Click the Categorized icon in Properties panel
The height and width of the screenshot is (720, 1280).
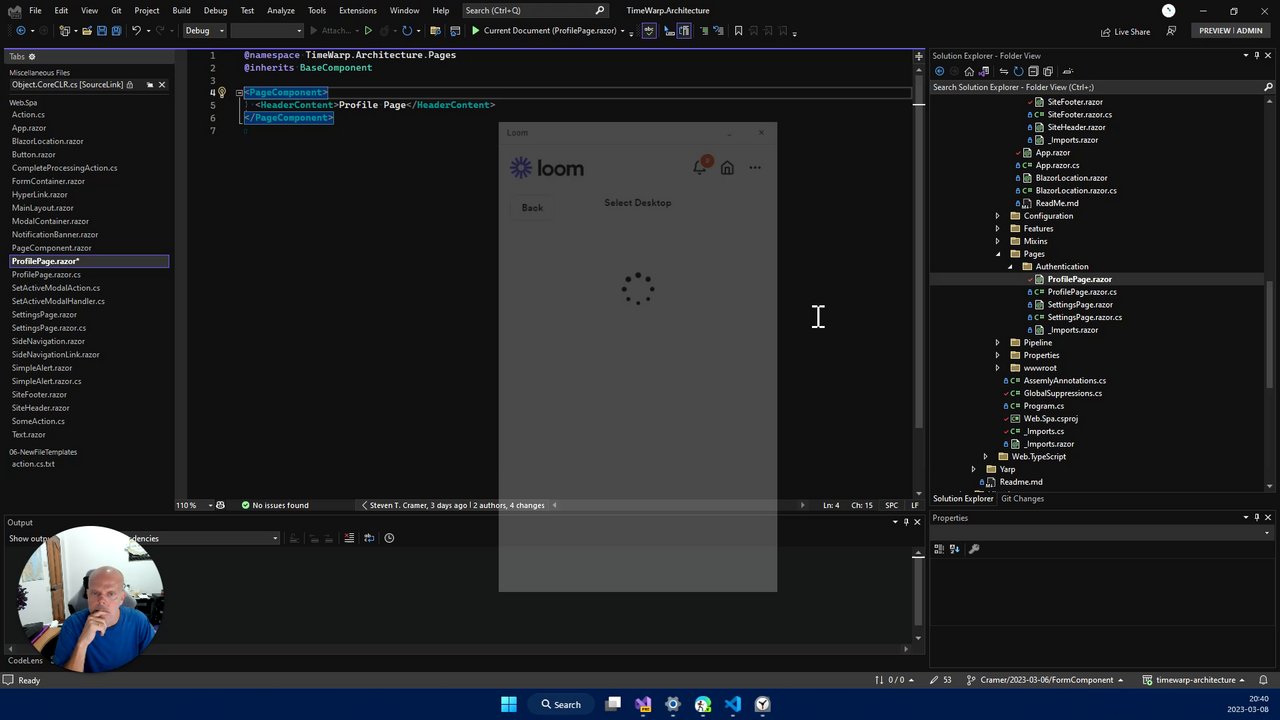pyautogui.click(x=939, y=549)
